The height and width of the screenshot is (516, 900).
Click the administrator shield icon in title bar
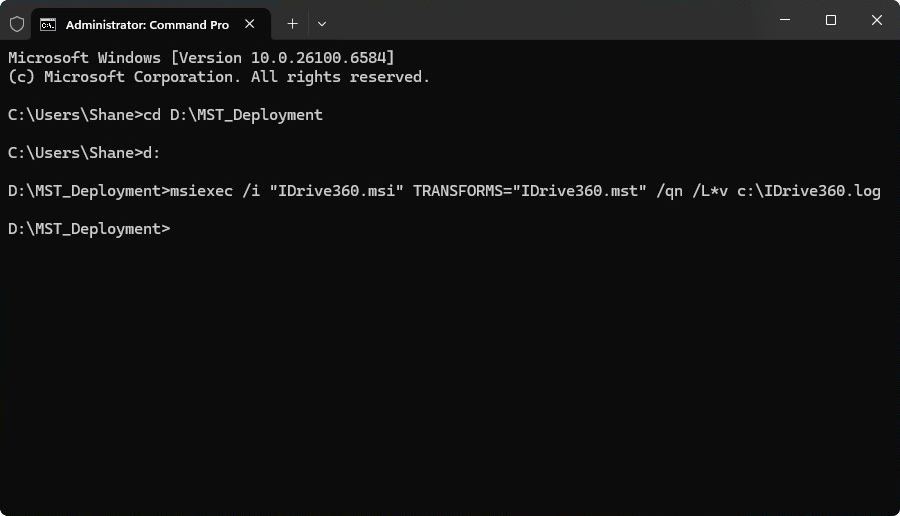(x=17, y=23)
